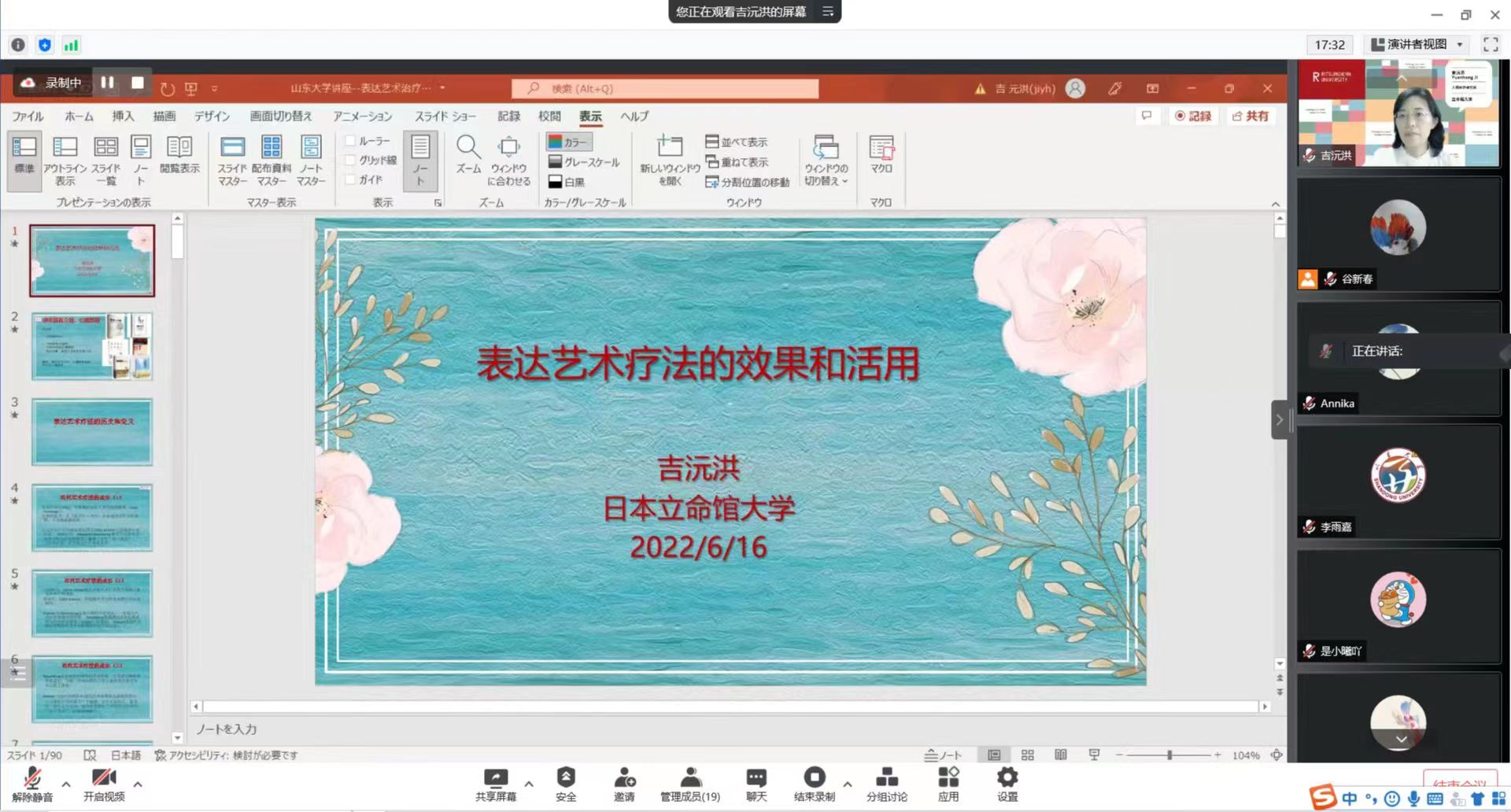This screenshot has height=812, width=1511.
Task: Expand audio options arrow beside unmute
Action: tap(66, 784)
